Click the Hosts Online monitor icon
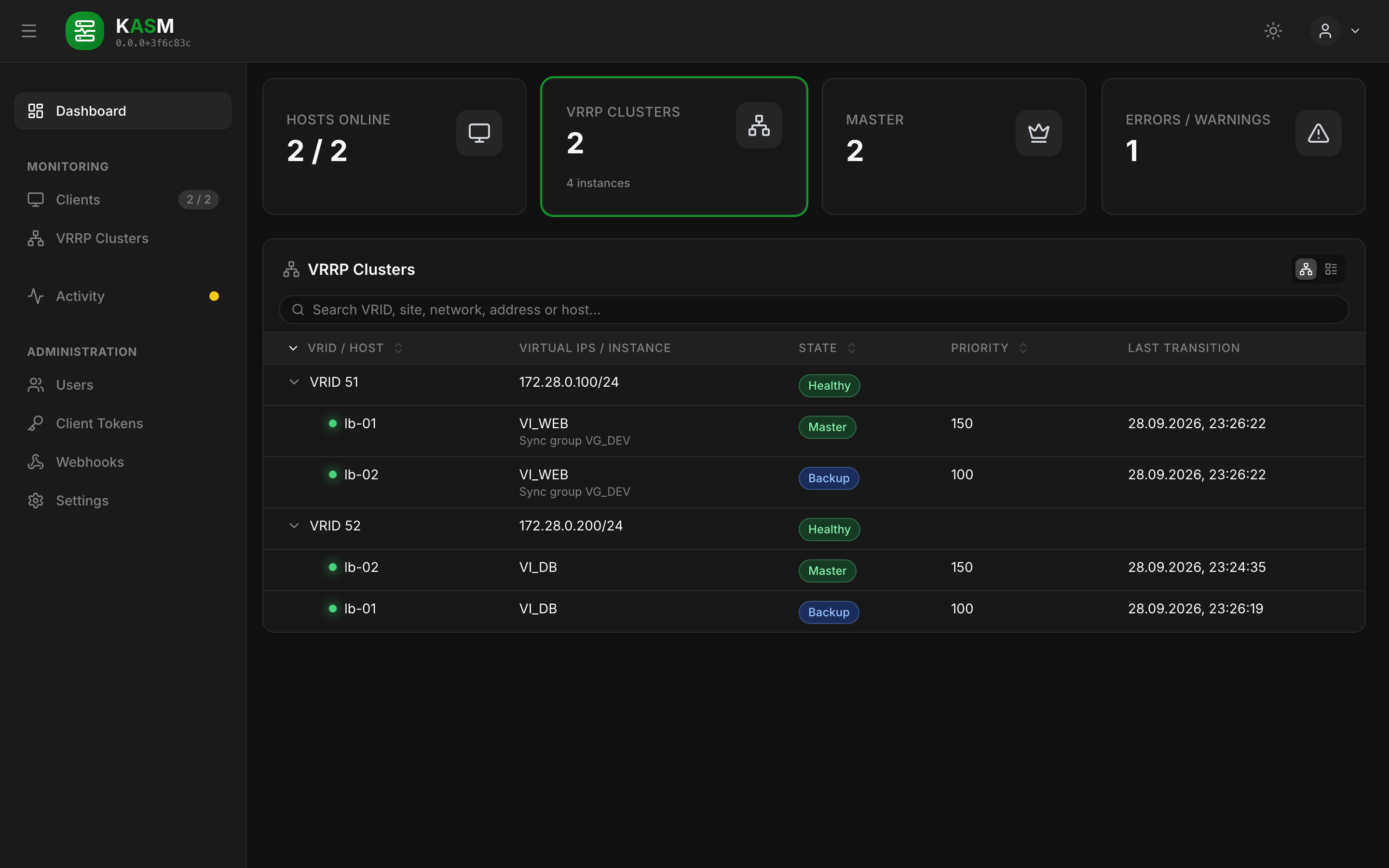The width and height of the screenshot is (1389, 868). [479, 133]
